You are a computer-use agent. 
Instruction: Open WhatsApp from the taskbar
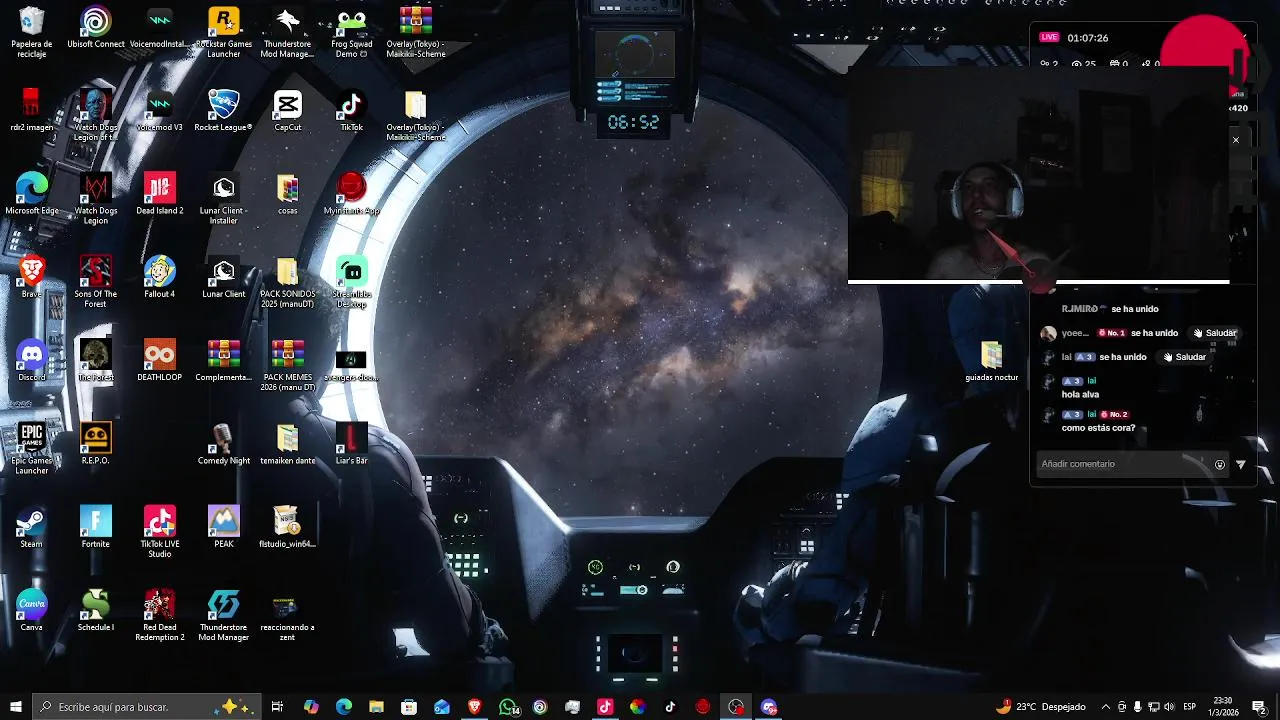click(508, 707)
